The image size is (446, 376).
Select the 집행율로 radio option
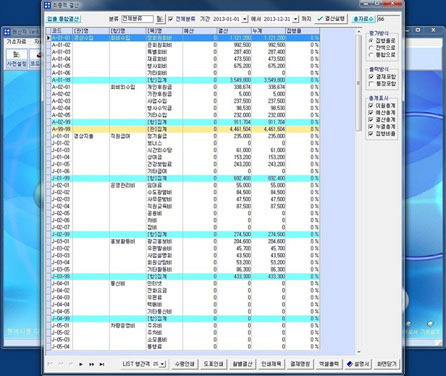pos(371,41)
